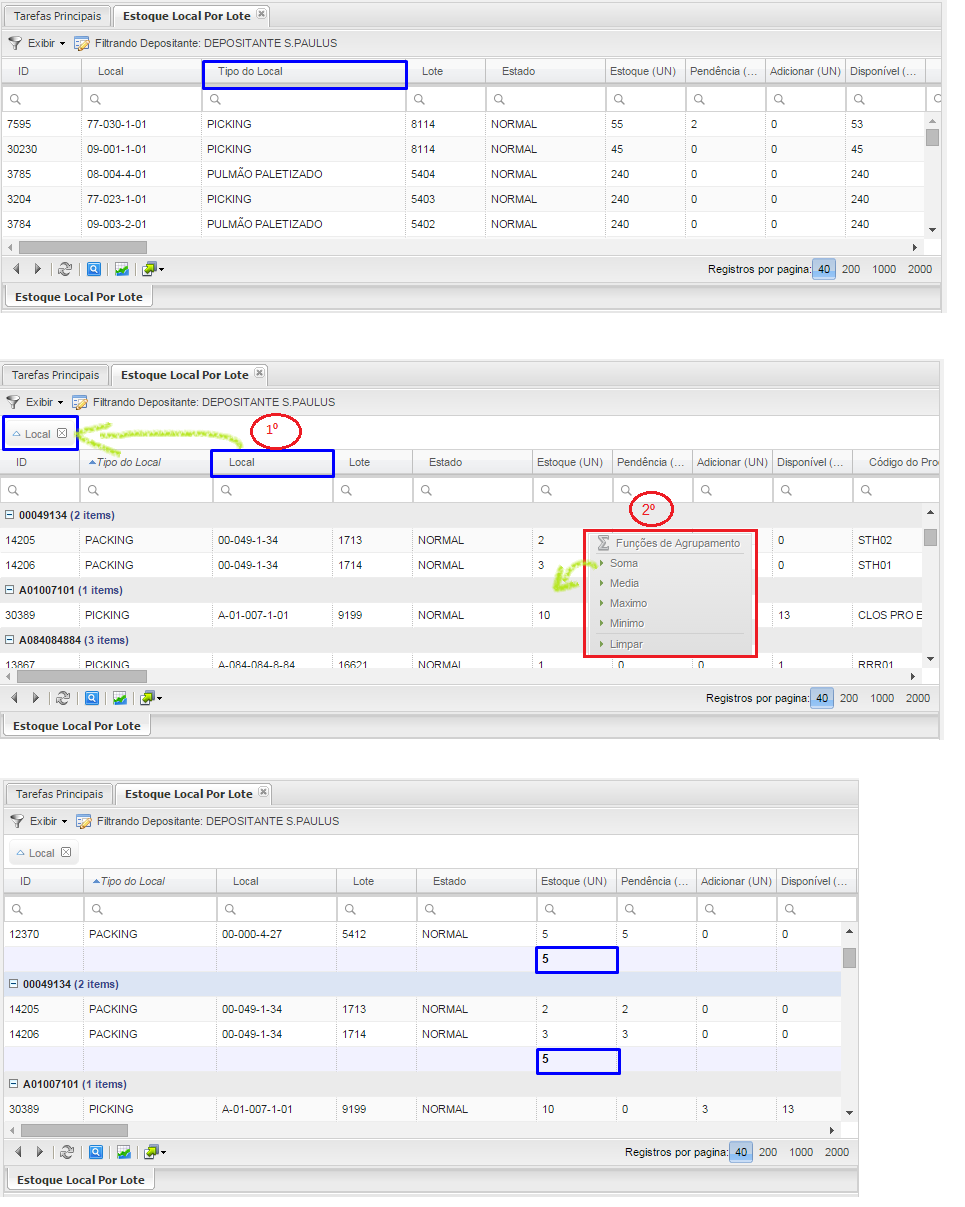This screenshot has height=1207, width=965.
Task: Set 200 records per page in bottom panel
Action: [x=768, y=1152]
